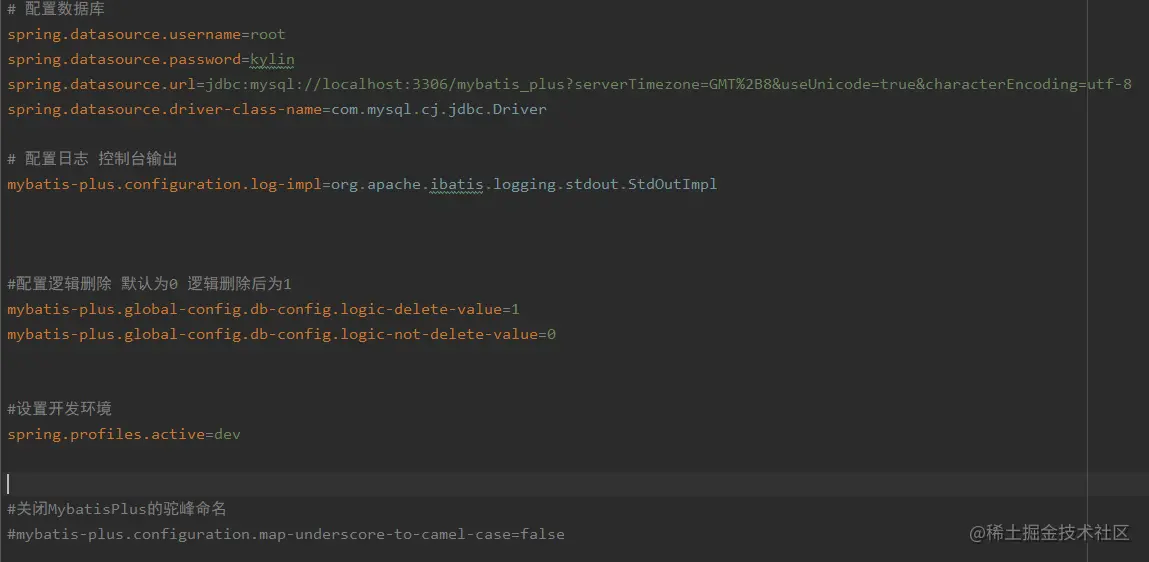Click 'characterEncoding=utf-8' in the URL
1149x562 pixels.
pos(1029,84)
